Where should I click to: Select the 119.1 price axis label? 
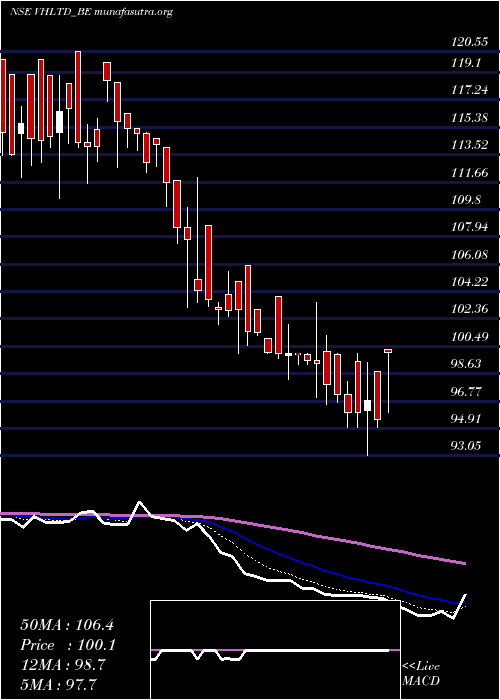coord(466,63)
